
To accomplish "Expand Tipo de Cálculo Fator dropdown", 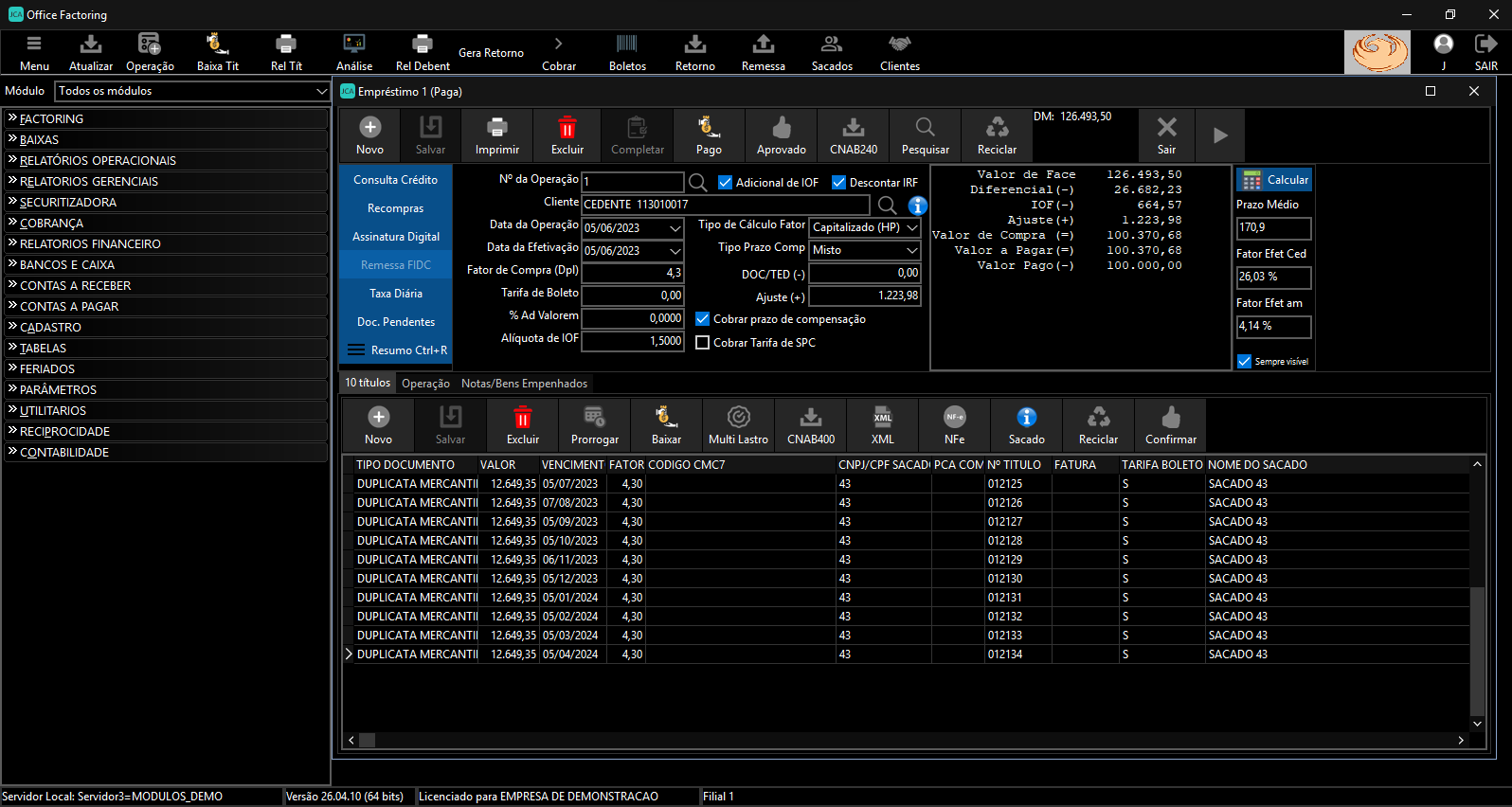I will 911,227.
